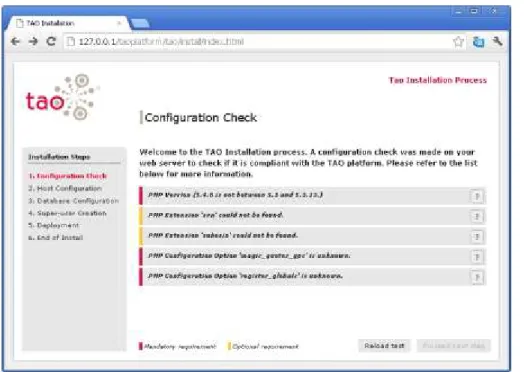Click the Installation Steps sidebar title
The width and height of the screenshot is (524, 372).
tap(59, 157)
